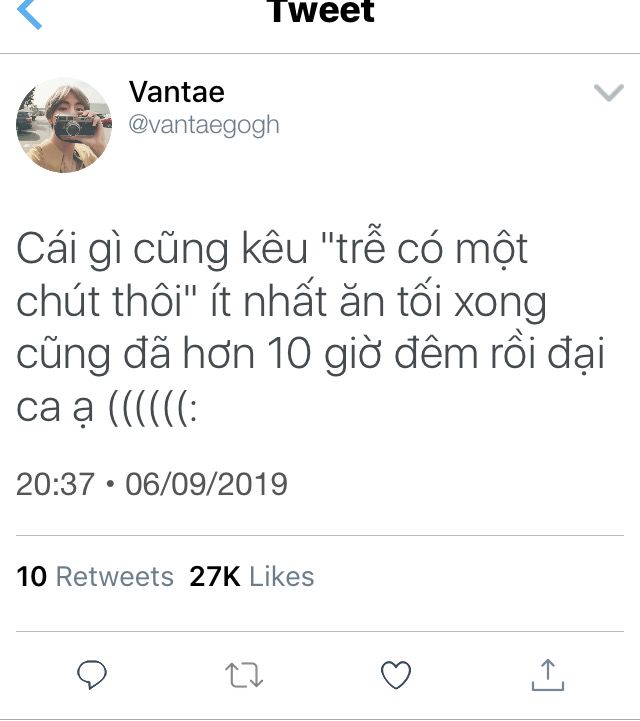Go back using the blue arrow

pyautogui.click(x=29, y=14)
